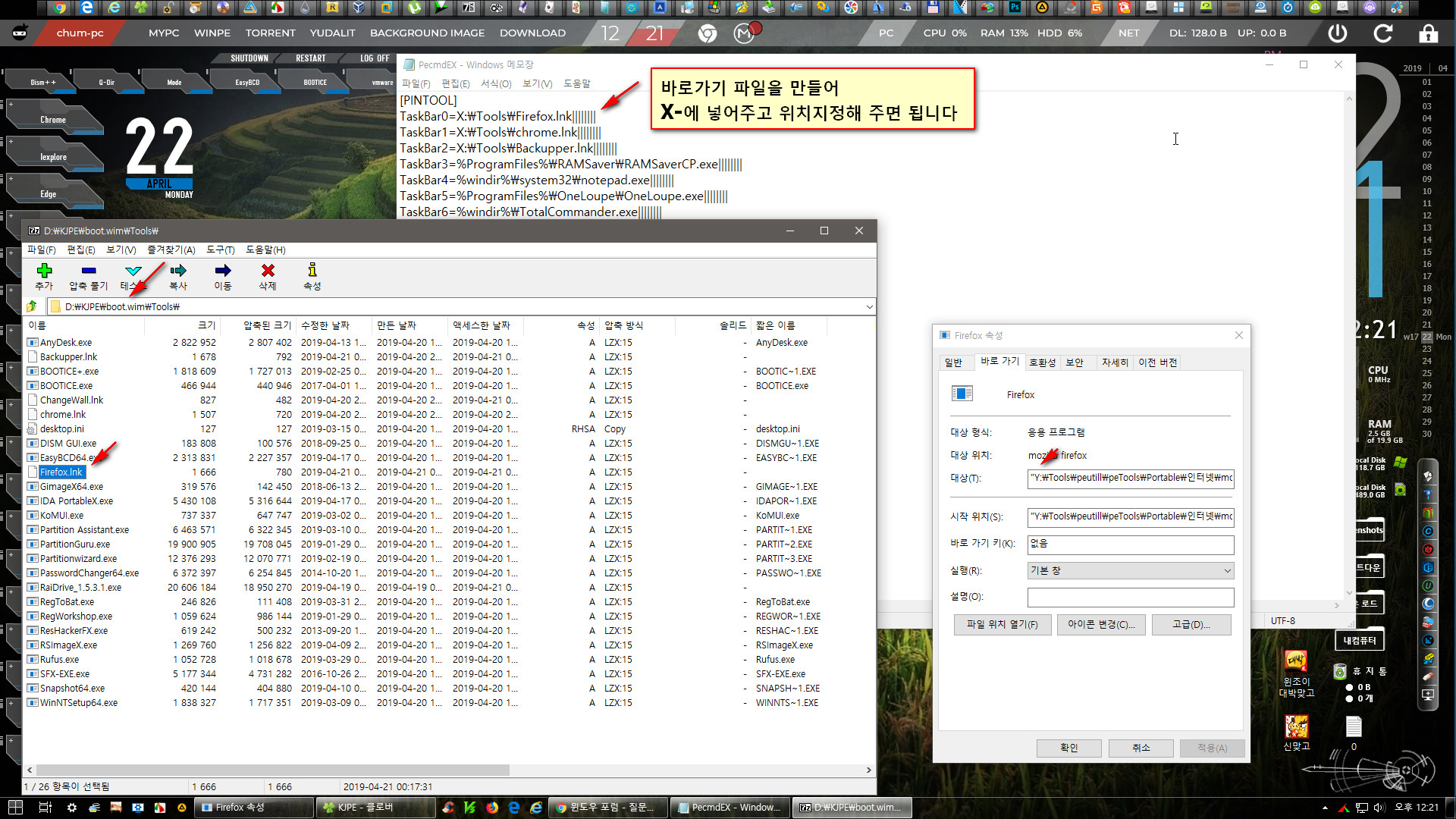The height and width of the screenshot is (819, 1456).
Task: Select Rufus.exe in file list
Action: pyautogui.click(x=59, y=660)
